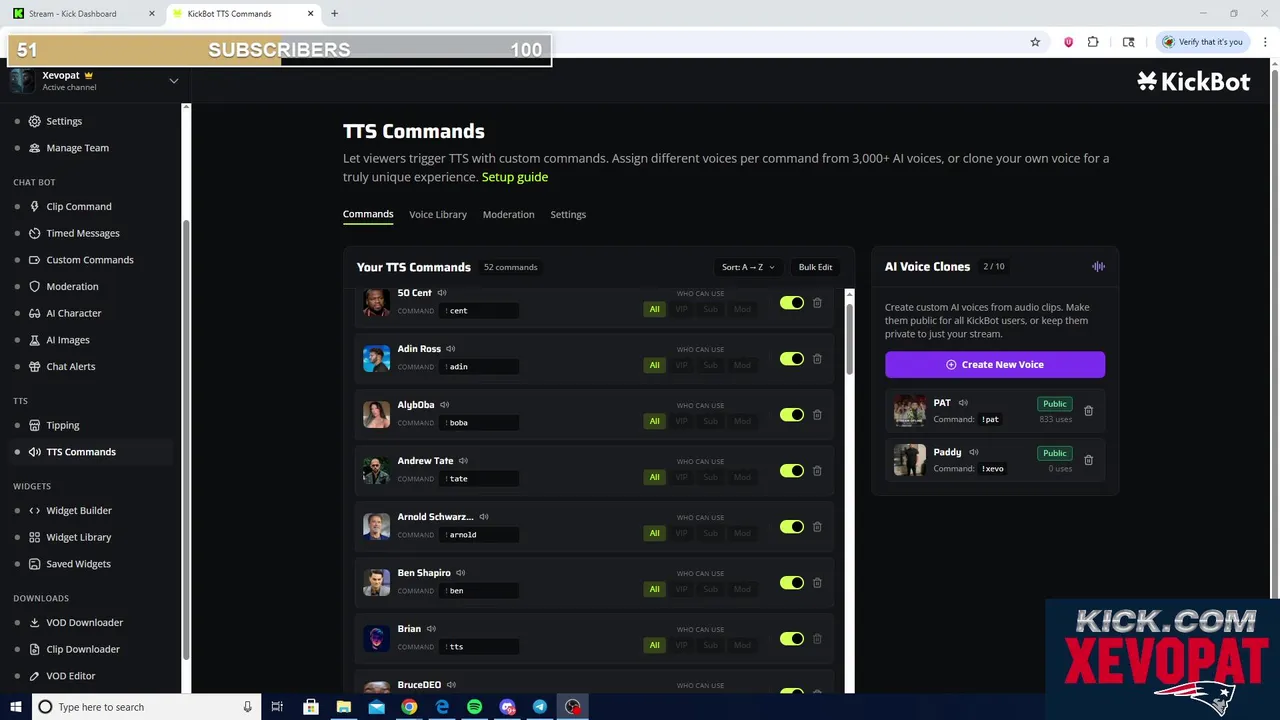Toggle off the Ben Shapiro command
The image size is (1280, 720).
[x=792, y=583]
